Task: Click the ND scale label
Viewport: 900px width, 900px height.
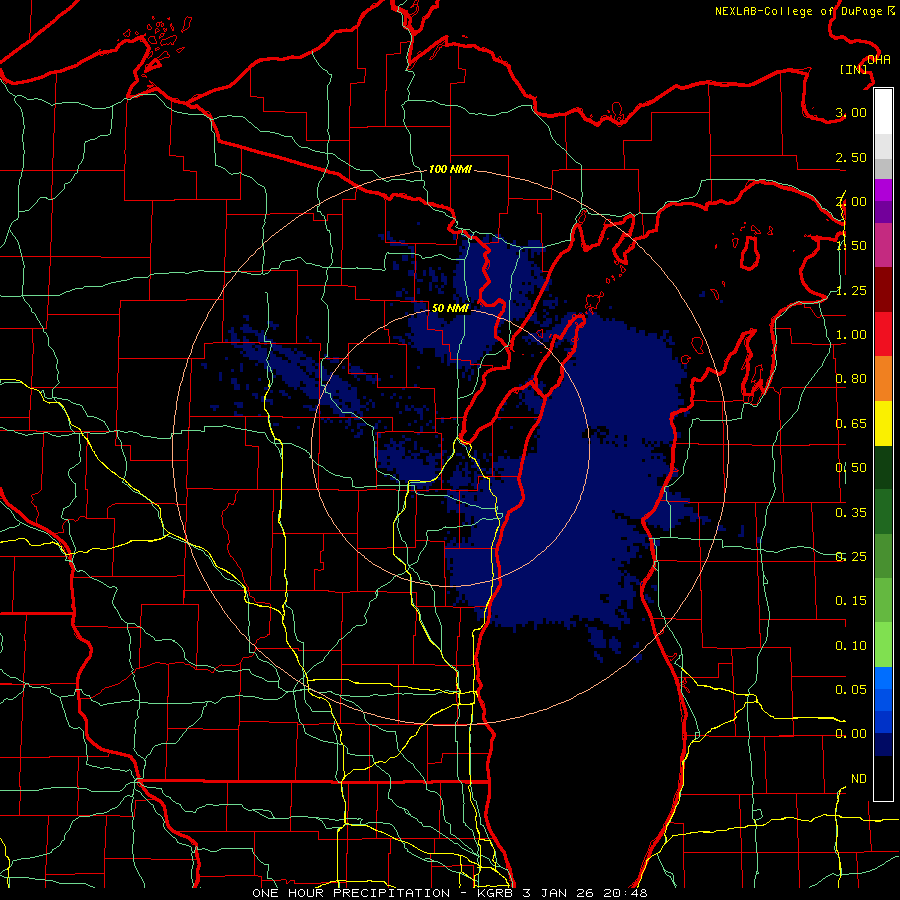Action: coord(859,779)
